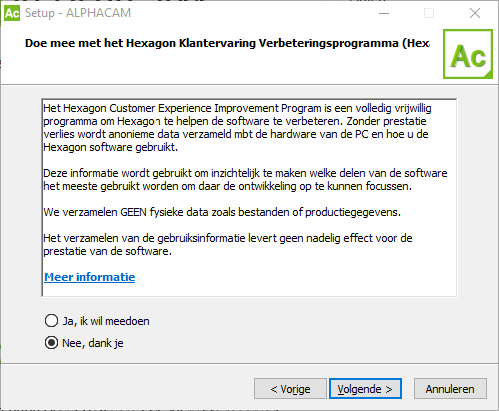
Task: Select the "Ja, ik wil meedoen" radio button
Action: 51,321
